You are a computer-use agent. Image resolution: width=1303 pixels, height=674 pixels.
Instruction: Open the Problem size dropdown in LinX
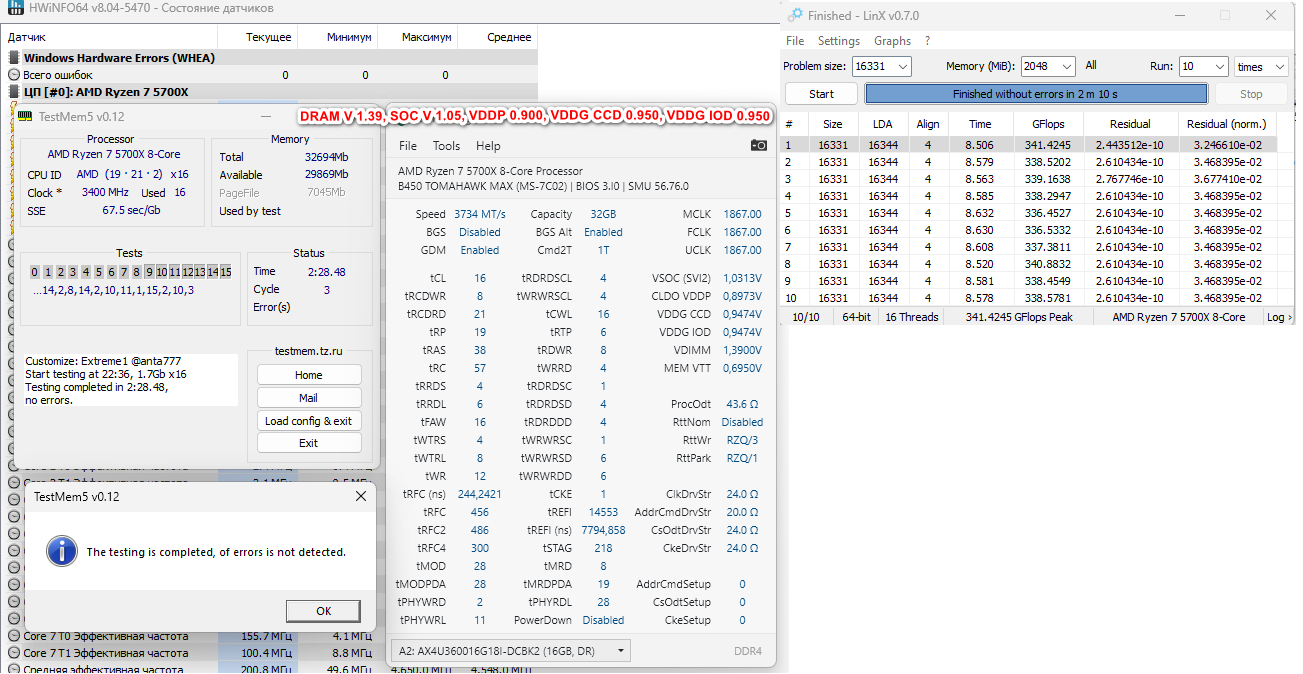(x=903, y=66)
